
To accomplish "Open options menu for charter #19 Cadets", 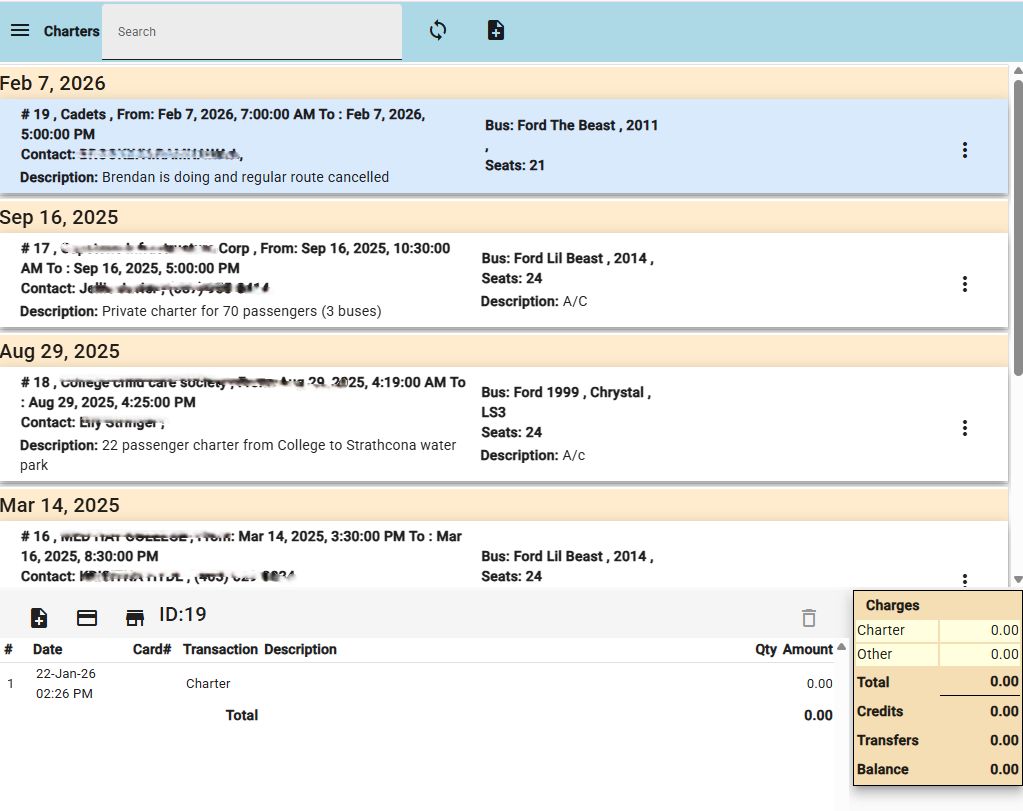I will click(964, 150).
